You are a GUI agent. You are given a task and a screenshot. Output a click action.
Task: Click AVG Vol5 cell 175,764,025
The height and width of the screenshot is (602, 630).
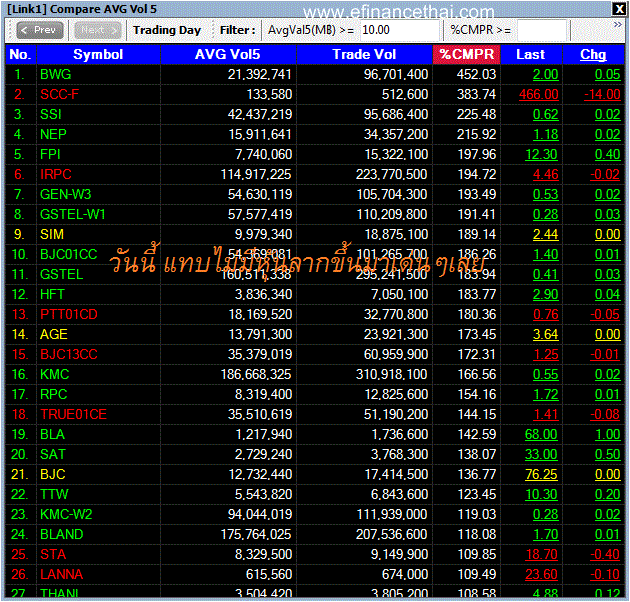pyautogui.click(x=256, y=534)
